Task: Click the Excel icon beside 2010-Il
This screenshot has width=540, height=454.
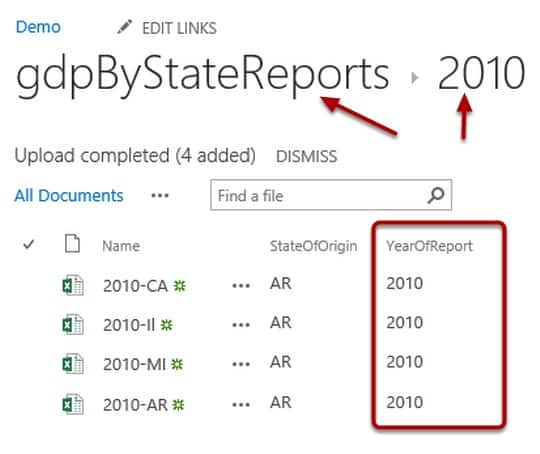Action: tap(73, 324)
